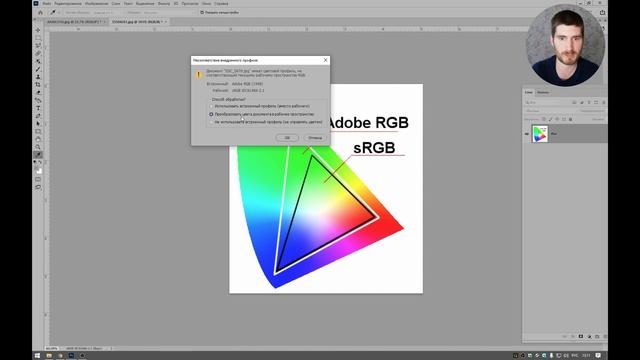Click the Фон layer thumbnail

(540, 134)
